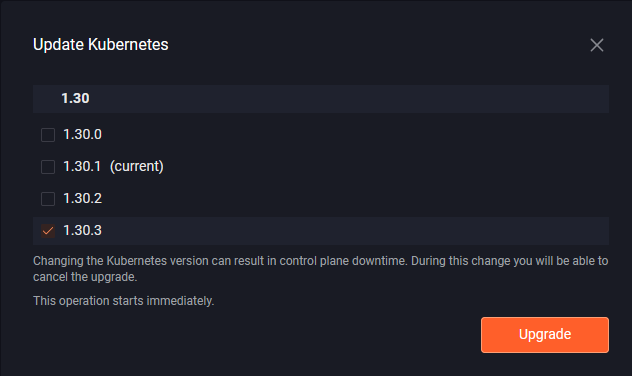Click the control plane downtime warning text
This screenshot has height=376, width=632.
(x=320, y=269)
